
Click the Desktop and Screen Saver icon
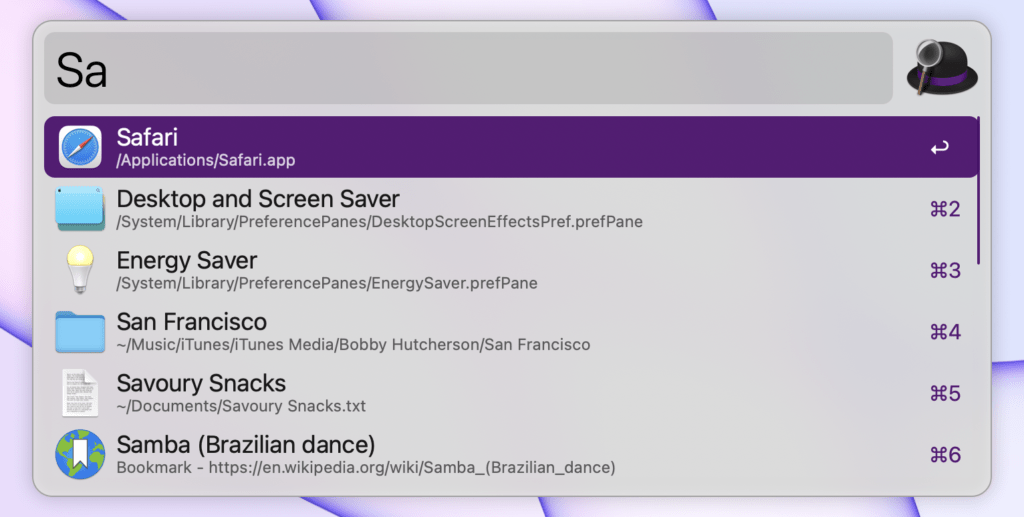80,208
